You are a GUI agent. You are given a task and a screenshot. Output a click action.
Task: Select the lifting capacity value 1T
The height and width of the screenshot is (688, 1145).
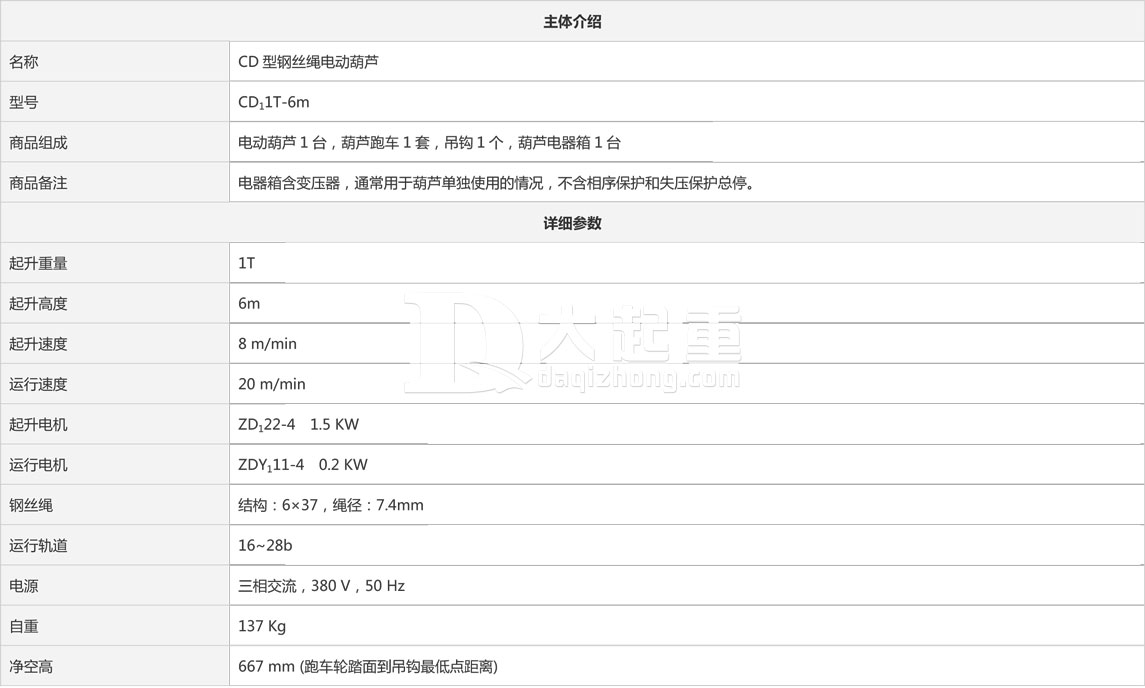(x=247, y=263)
